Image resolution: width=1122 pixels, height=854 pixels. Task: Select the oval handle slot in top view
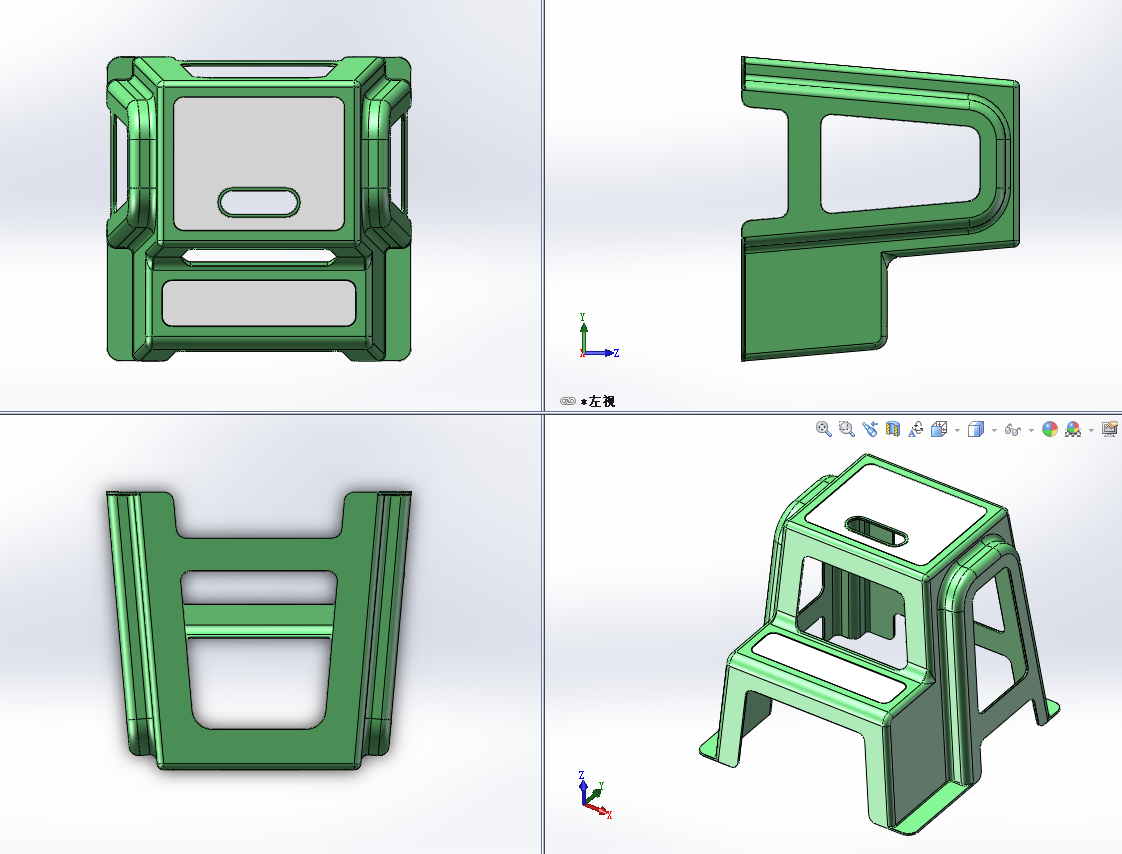coord(259,203)
